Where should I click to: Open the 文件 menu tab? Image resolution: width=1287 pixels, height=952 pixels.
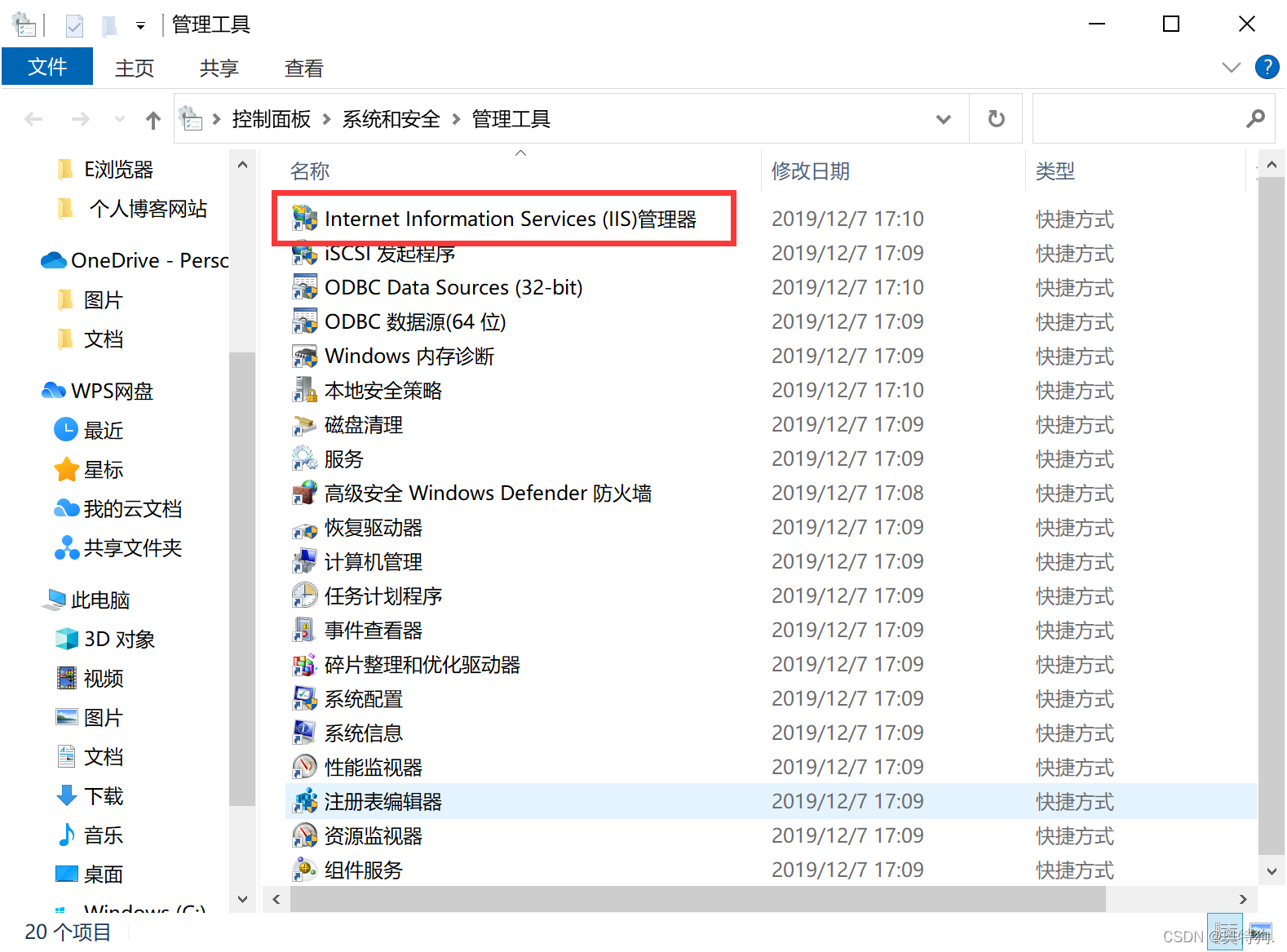coord(47,66)
